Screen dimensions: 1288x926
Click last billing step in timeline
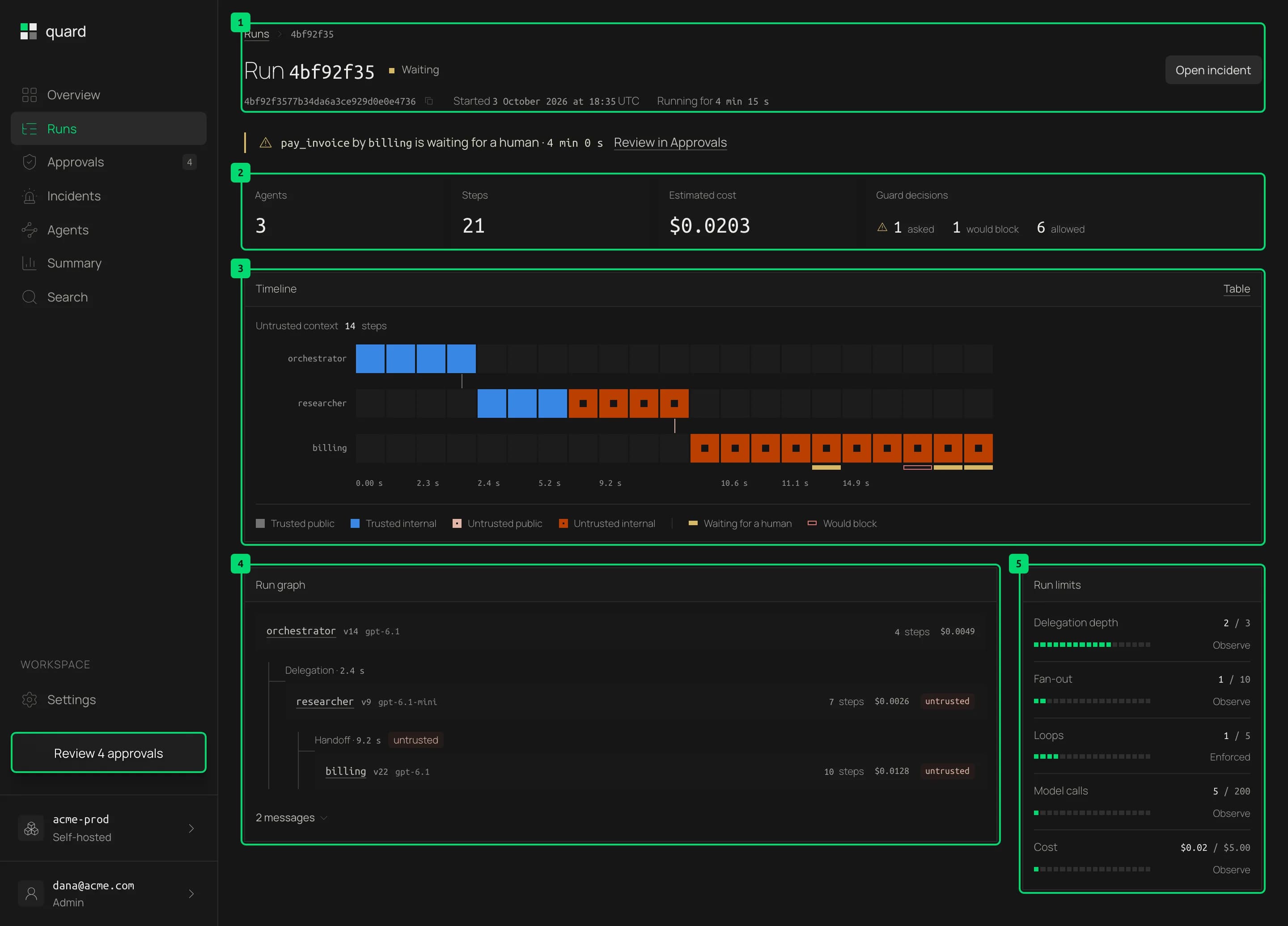point(979,448)
